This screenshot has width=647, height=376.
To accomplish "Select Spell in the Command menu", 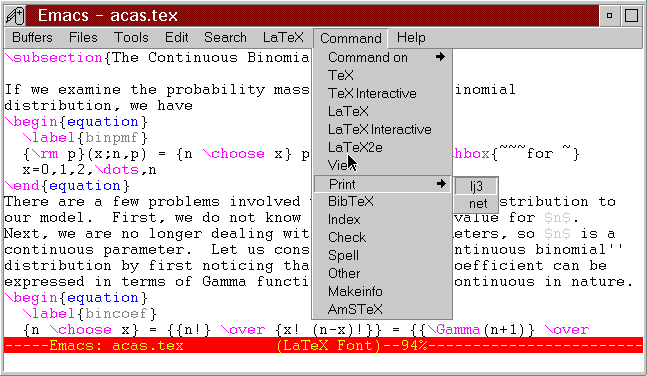I will (382, 255).
